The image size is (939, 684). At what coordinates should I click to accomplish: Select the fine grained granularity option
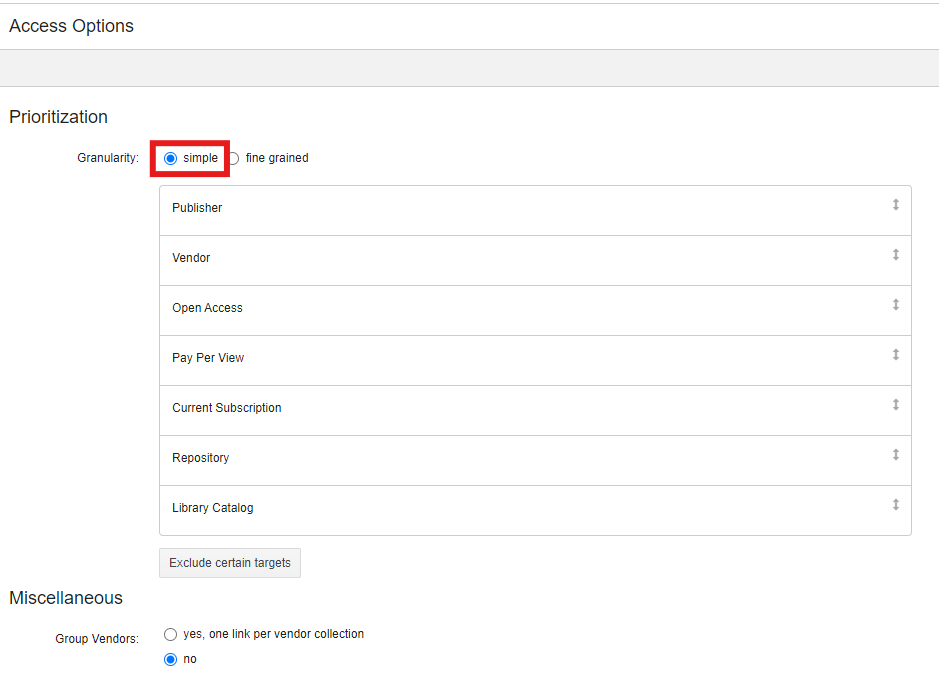point(234,158)
